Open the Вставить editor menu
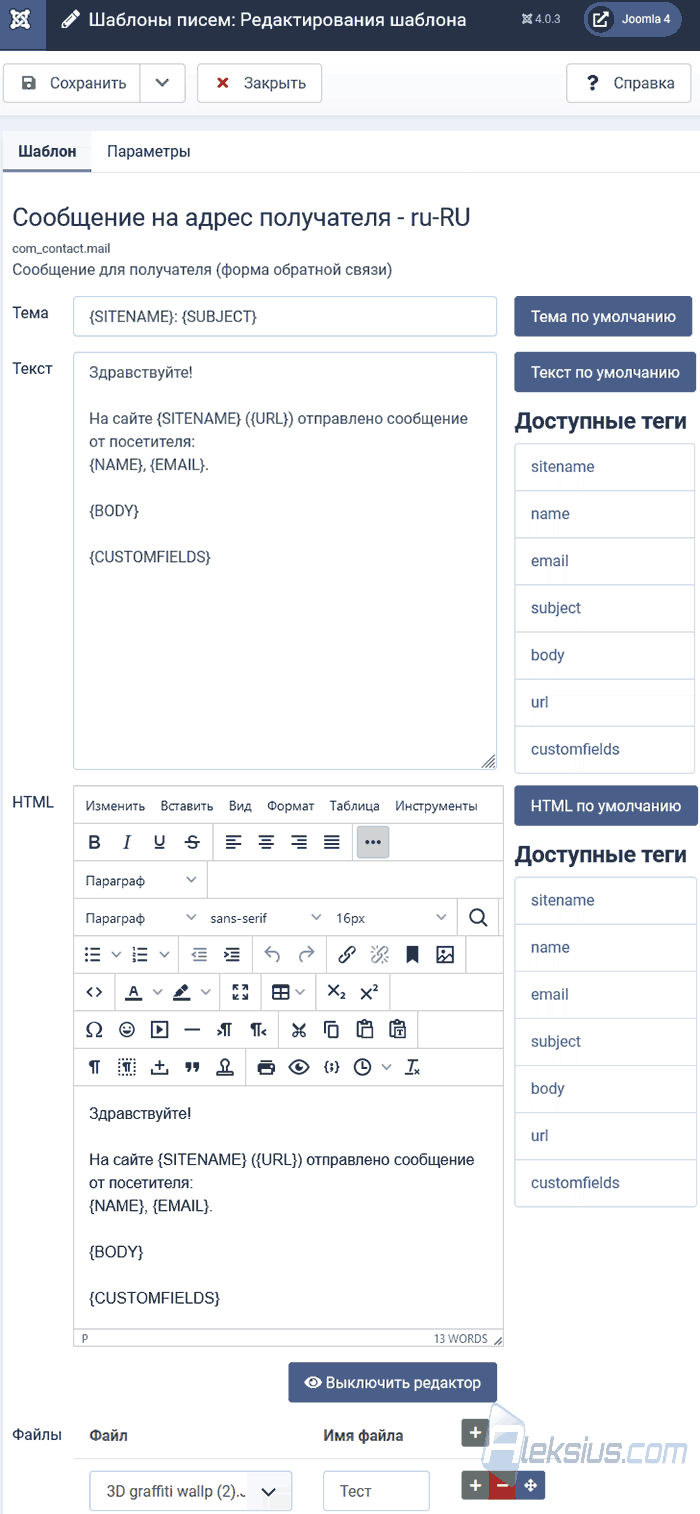700x1514 pixels. click(187, 806)
